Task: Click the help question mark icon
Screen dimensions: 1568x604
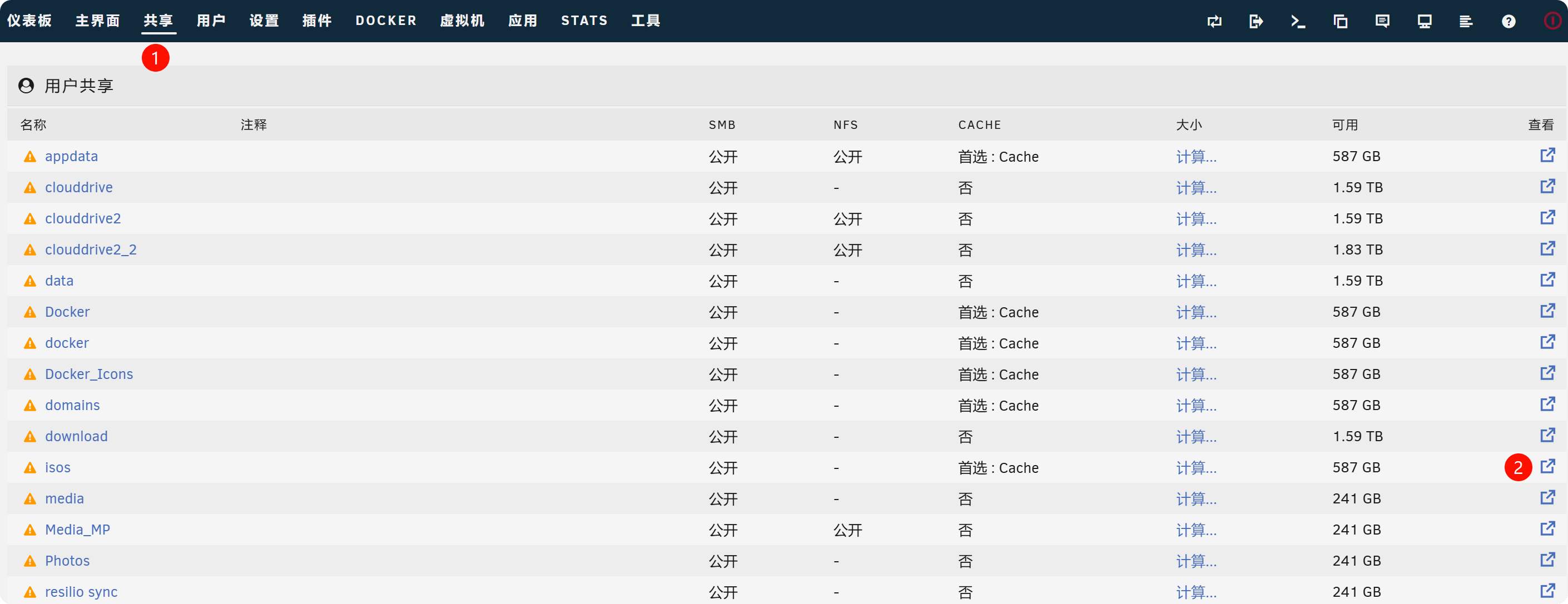Action: (1509, 21)
